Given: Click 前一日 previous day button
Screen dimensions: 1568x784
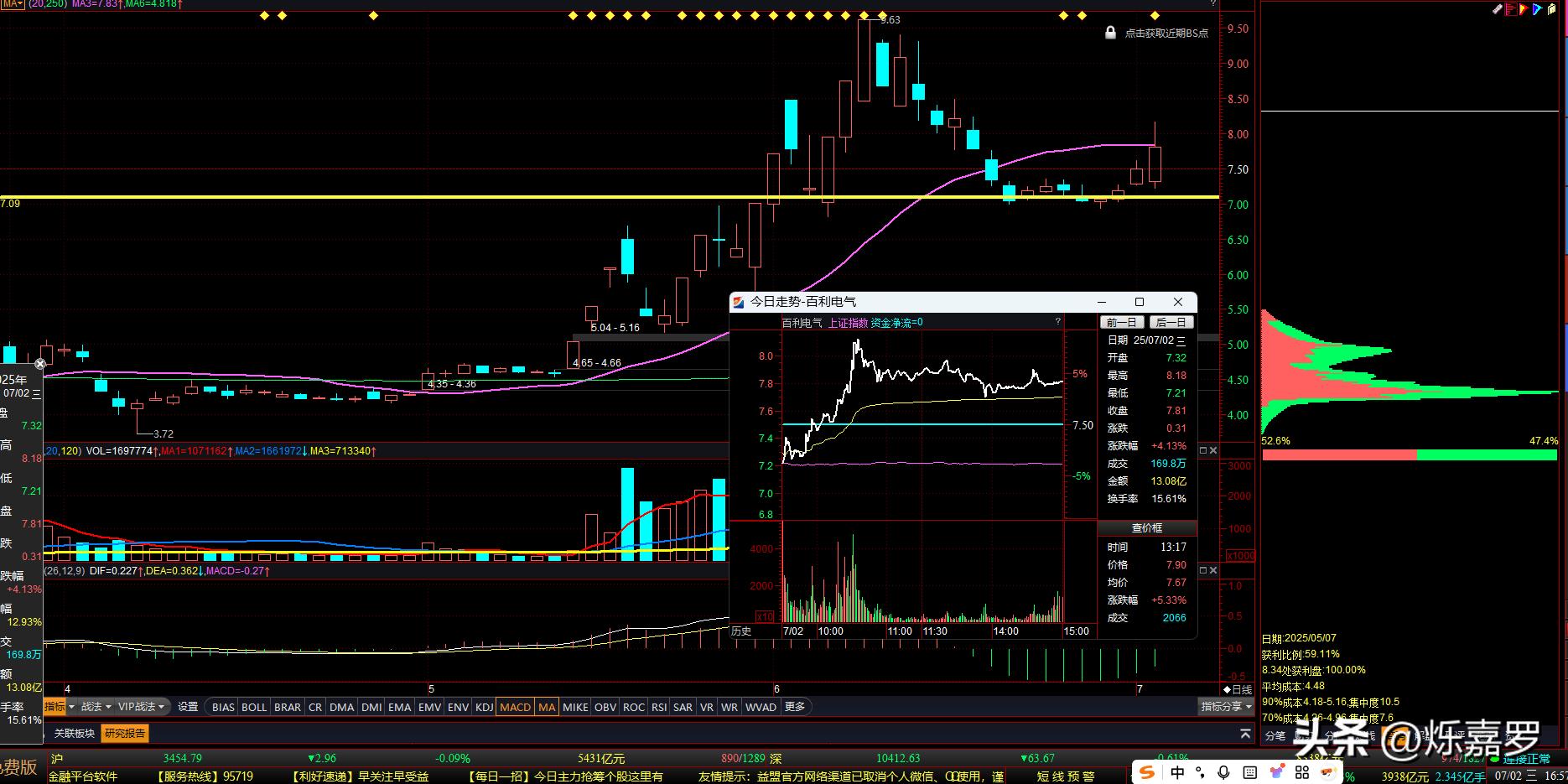Looking at the screenshot, I should [1121, 323].
